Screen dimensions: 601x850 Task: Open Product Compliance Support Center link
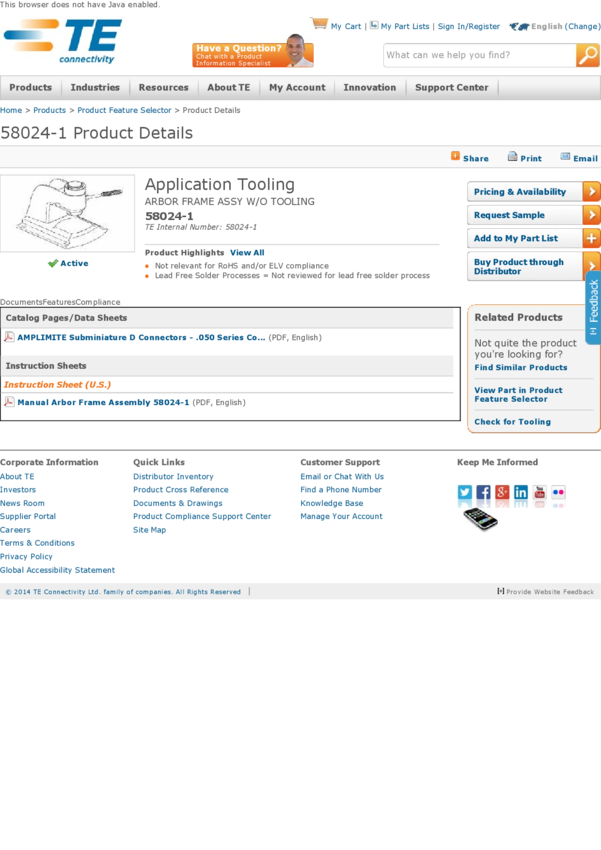coord(202,516)
